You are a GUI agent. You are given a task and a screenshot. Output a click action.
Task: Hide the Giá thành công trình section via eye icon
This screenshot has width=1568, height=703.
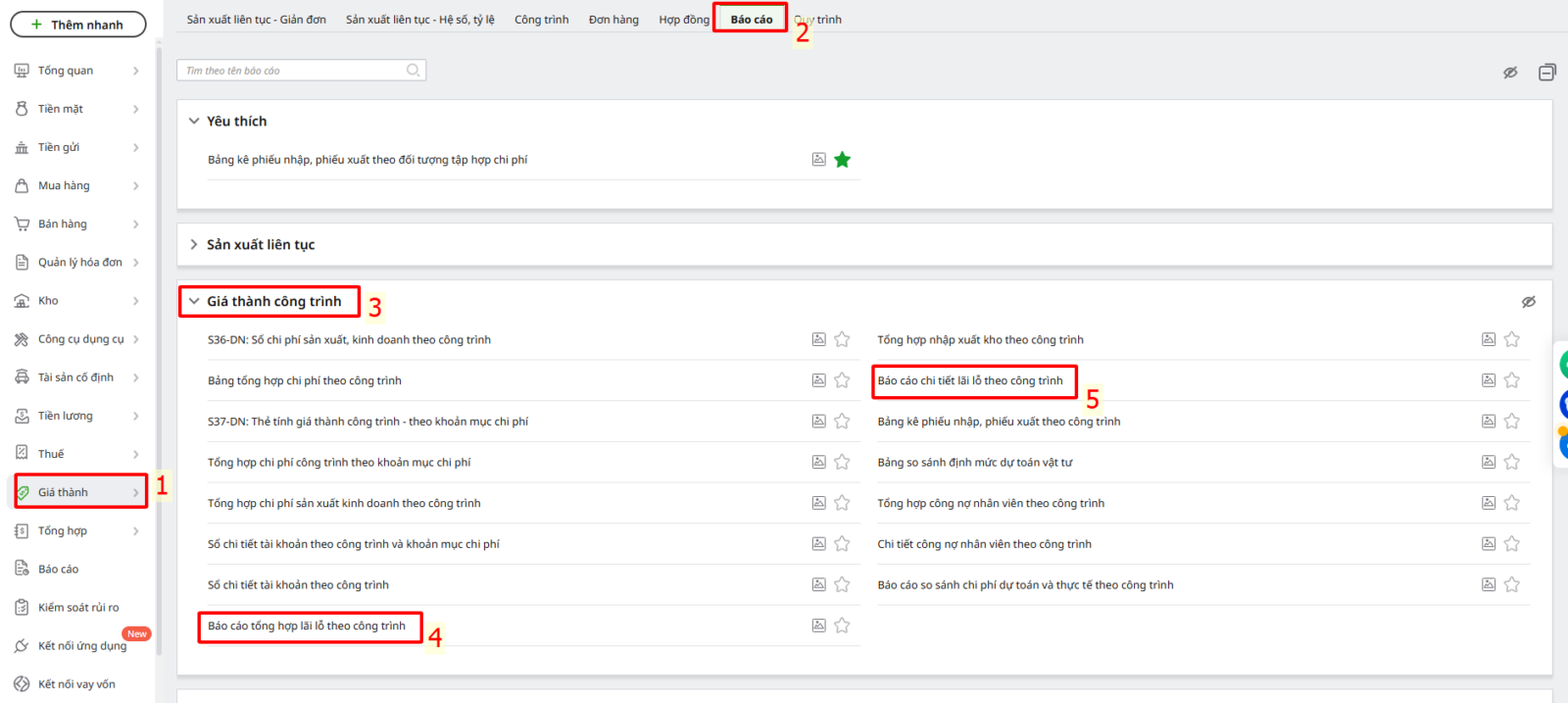tap(1528, 302)
